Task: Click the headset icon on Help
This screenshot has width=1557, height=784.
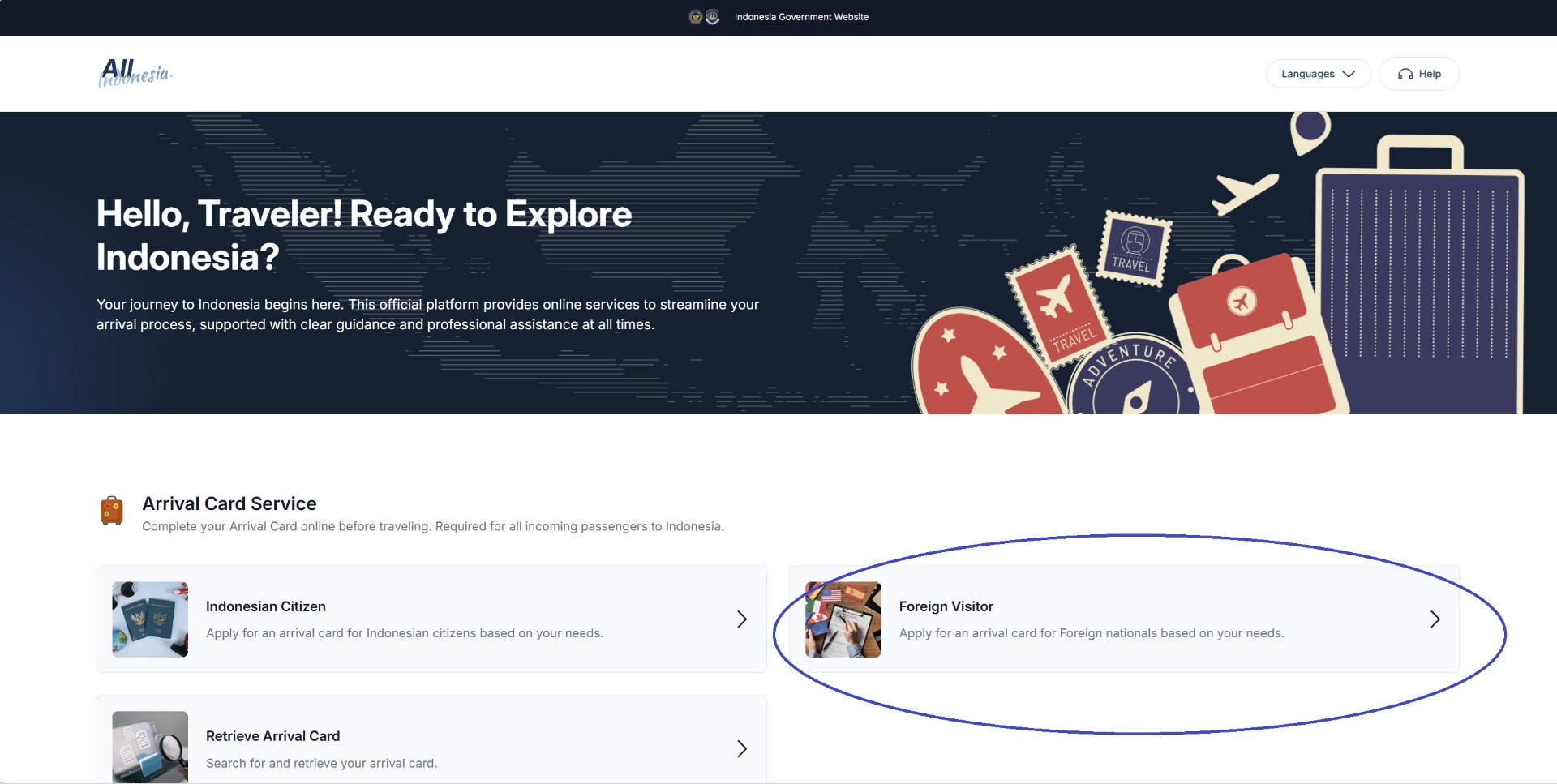Action: (x=1405, y=74)
